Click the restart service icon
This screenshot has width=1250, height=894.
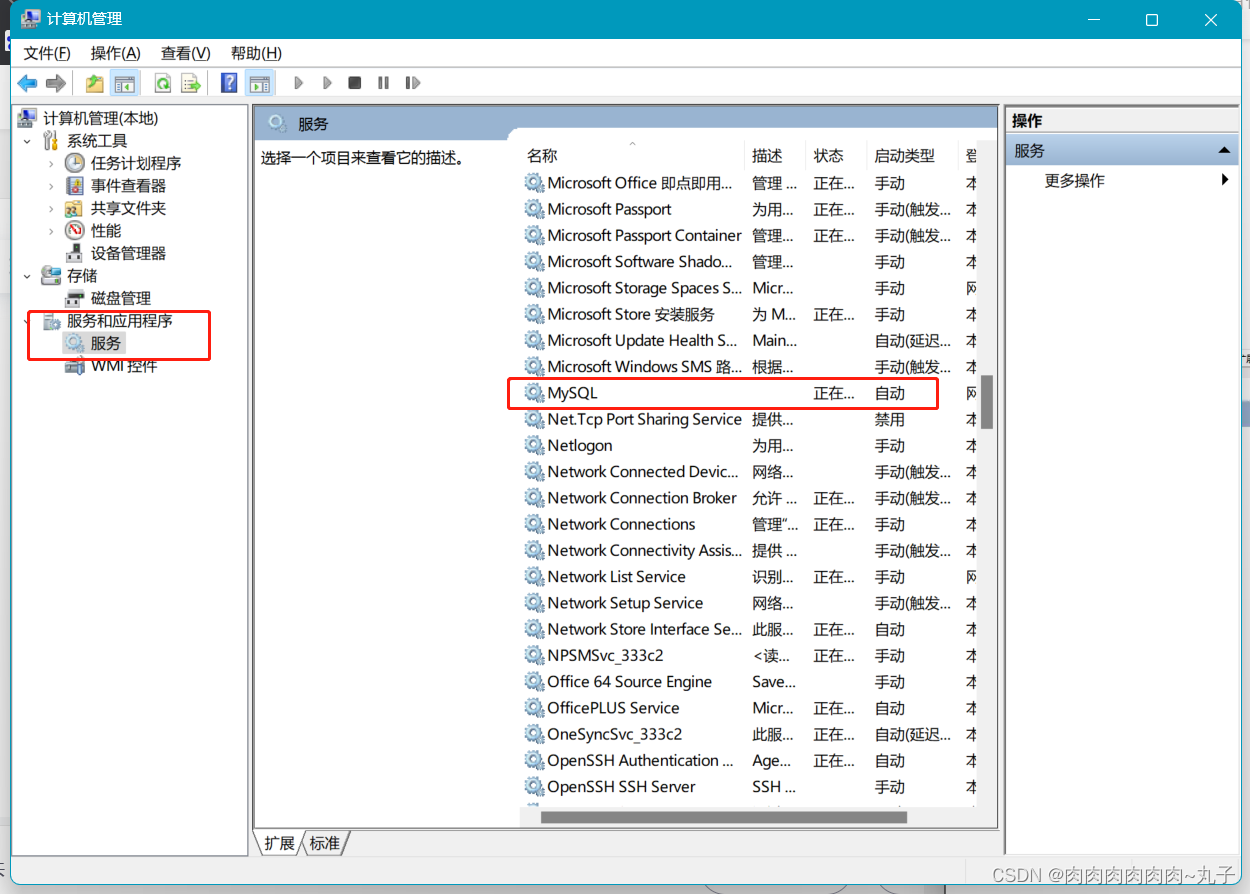pos(412,82)
